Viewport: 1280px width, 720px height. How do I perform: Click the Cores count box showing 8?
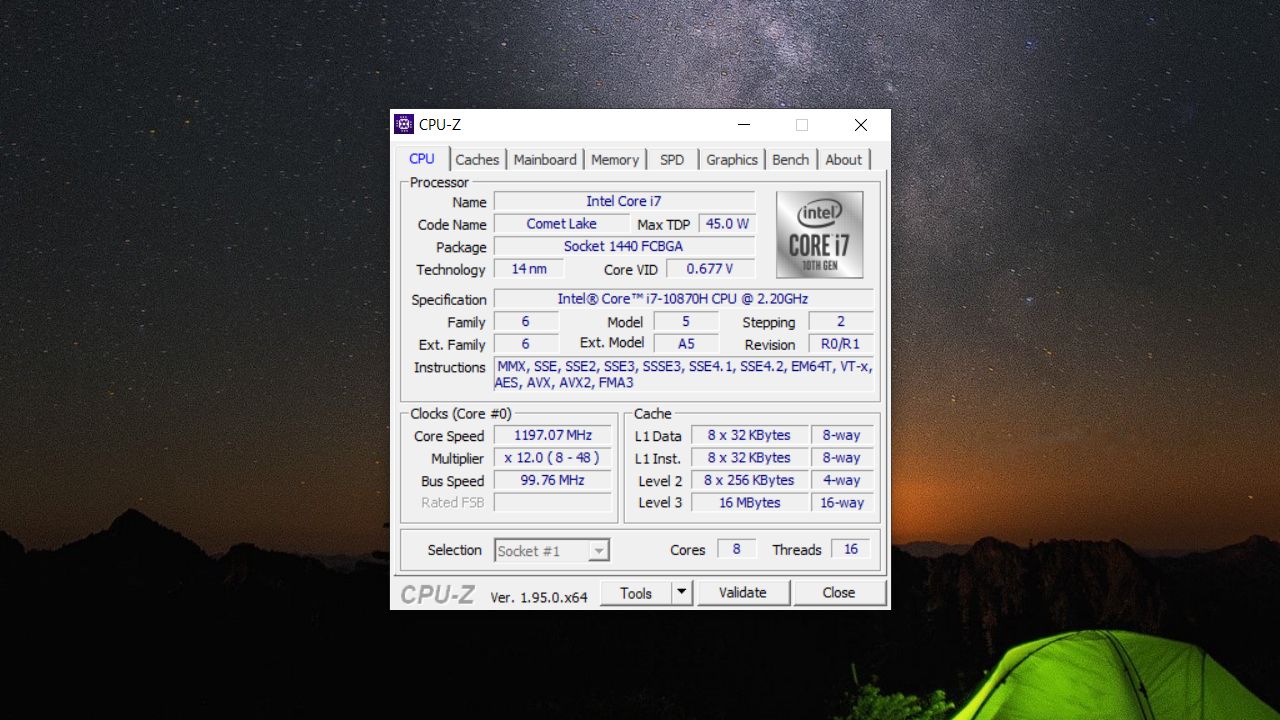[736, 548]
